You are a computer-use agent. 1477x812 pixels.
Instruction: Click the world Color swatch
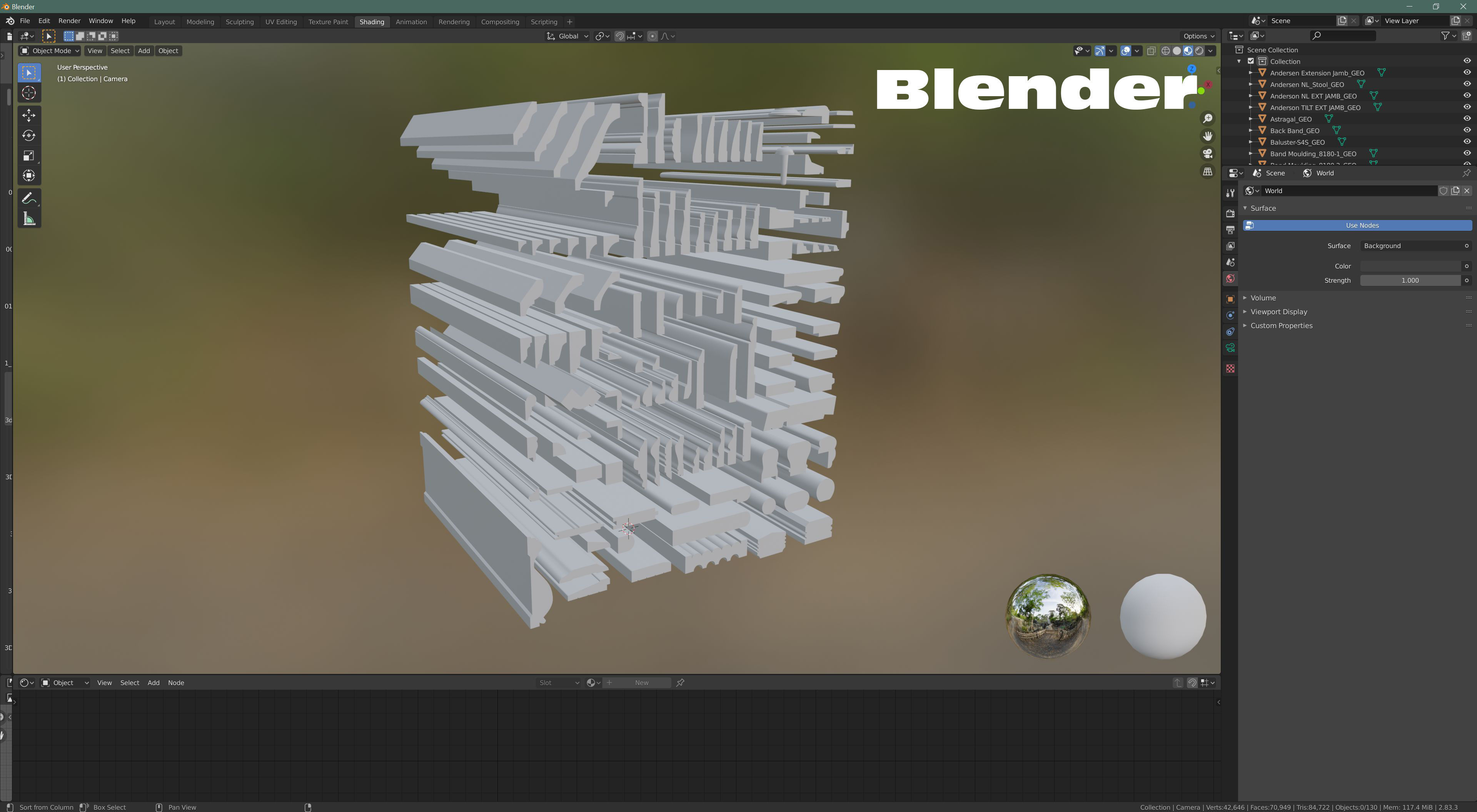click(1410, 266)
